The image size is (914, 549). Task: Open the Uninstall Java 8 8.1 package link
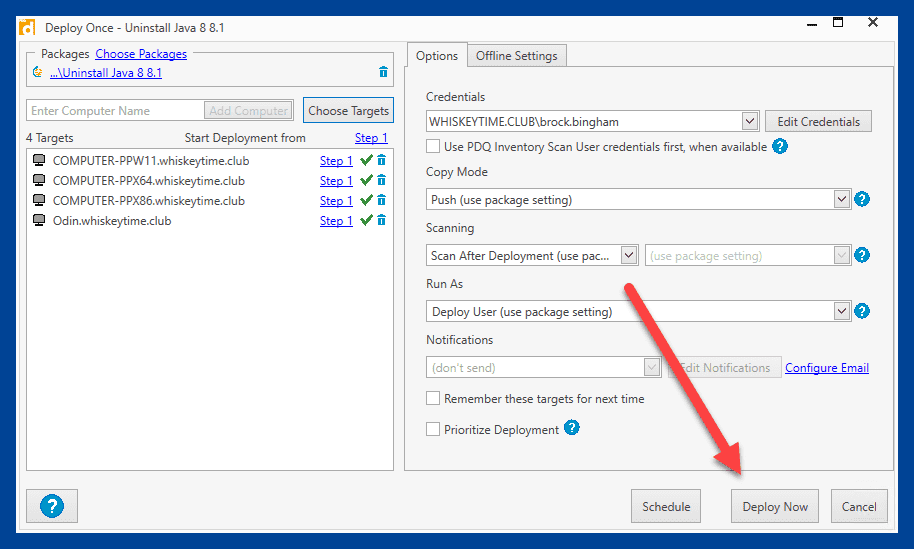(x=106, y=73)
